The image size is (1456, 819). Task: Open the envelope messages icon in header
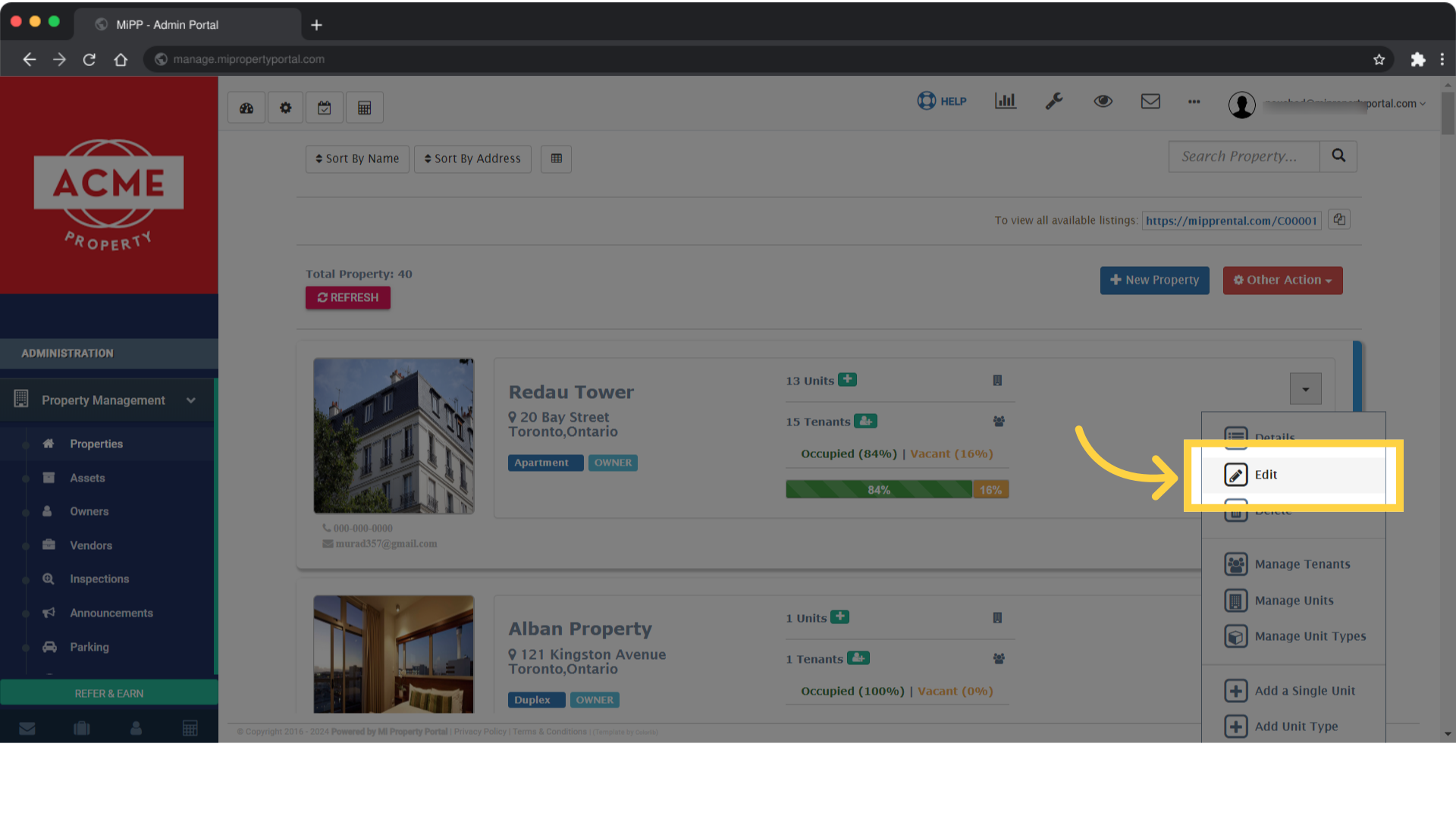(1150, 101)
